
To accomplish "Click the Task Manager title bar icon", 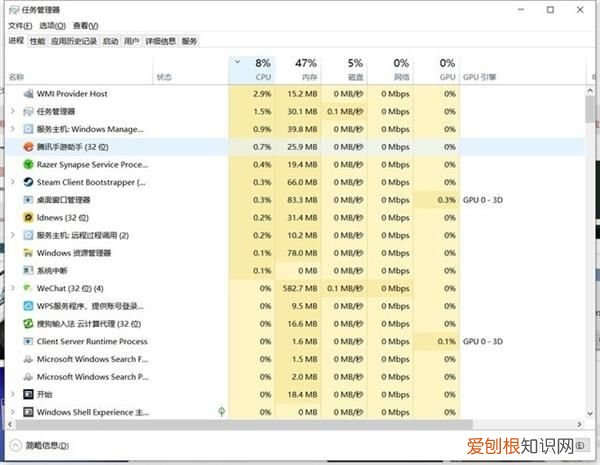I will point(15,10).
